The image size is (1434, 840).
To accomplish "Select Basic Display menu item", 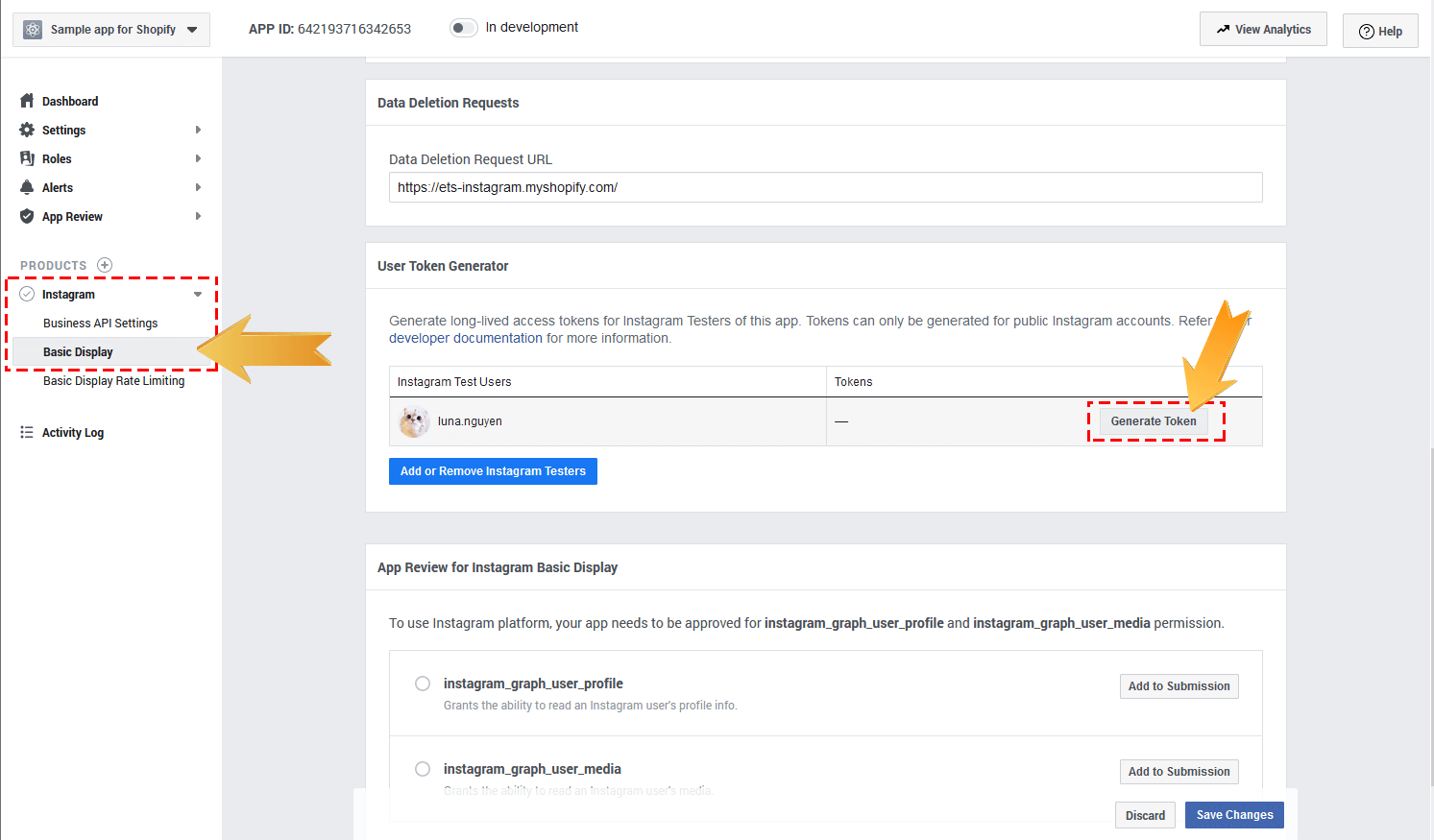I will point(78,352).
